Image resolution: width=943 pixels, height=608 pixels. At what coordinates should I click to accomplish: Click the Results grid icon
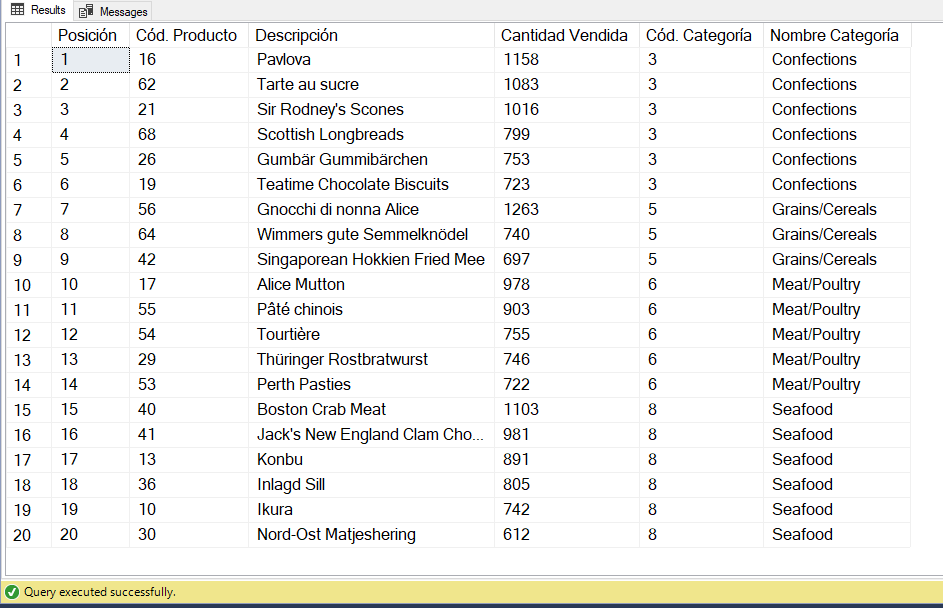pos(17,10)
